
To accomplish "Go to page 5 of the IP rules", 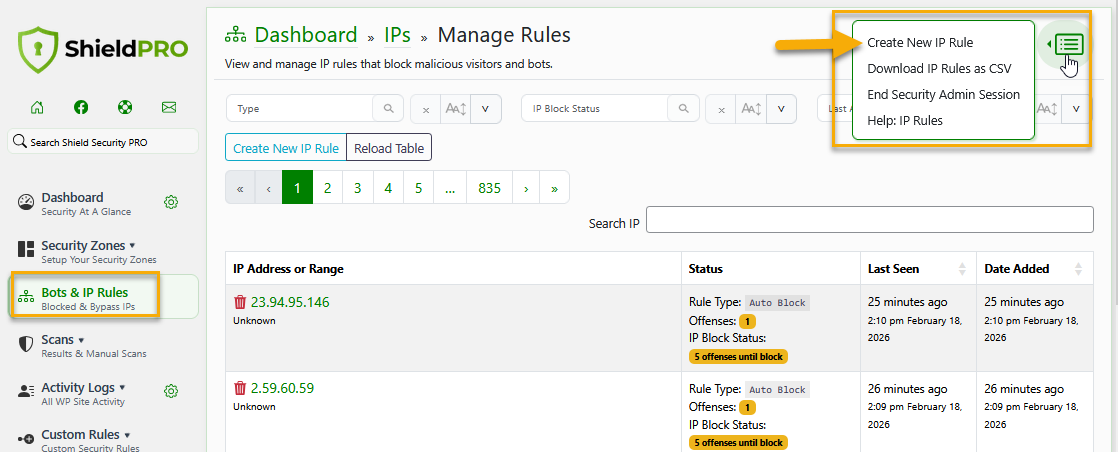I will (x=419, y=189).
